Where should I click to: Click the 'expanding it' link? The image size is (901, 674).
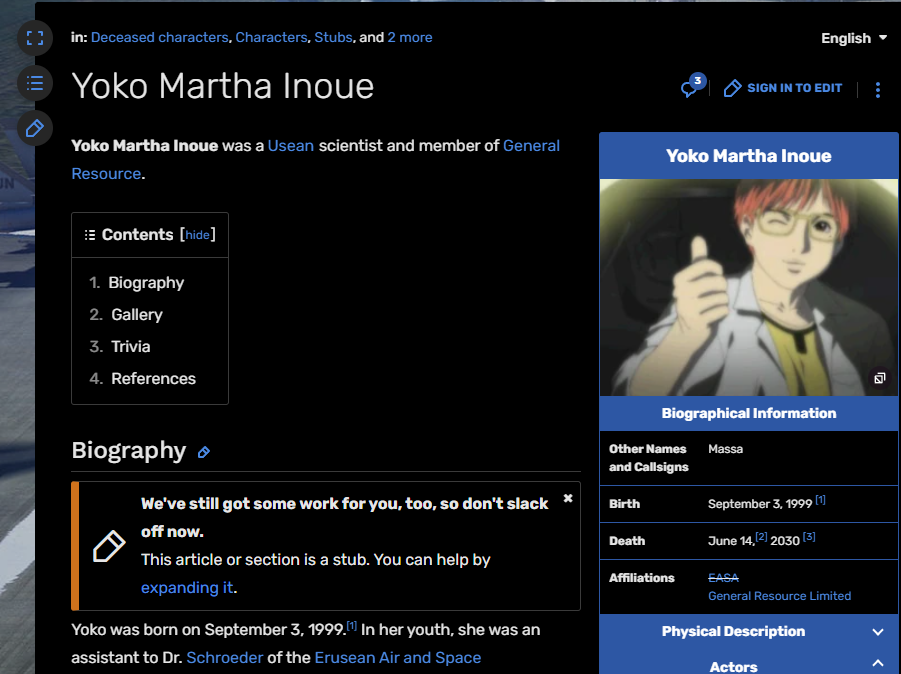click(187, 588)
